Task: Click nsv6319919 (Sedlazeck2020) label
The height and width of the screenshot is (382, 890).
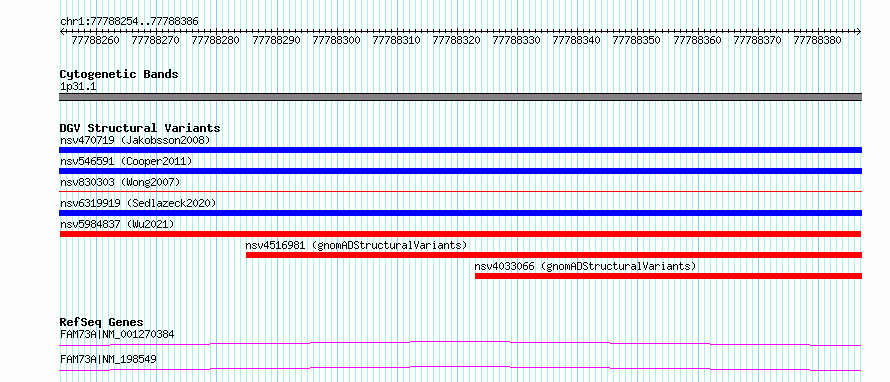Action: coord(138,203)
